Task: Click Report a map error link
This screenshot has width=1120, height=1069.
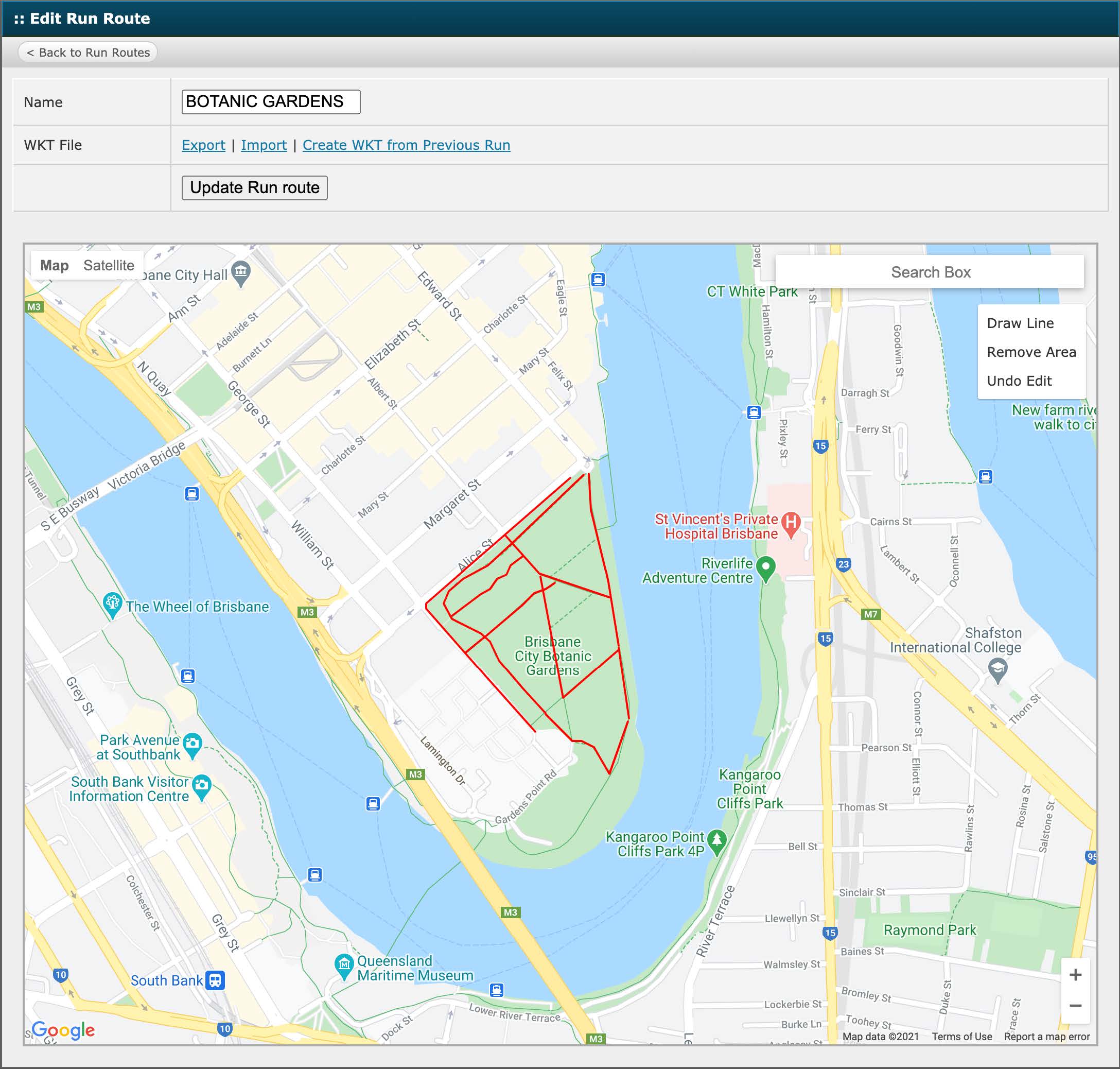Action: coord(1047,1037)
